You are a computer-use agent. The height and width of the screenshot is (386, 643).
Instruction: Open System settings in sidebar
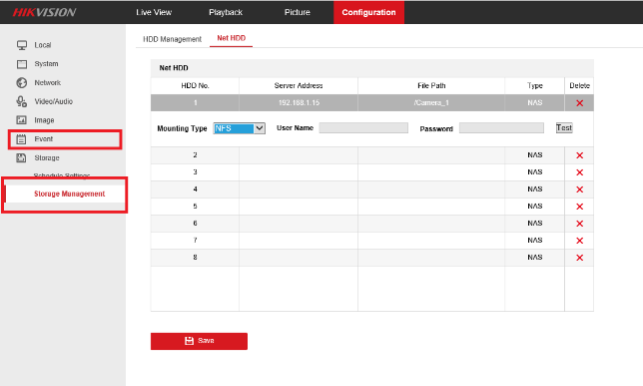coord(46,64)
